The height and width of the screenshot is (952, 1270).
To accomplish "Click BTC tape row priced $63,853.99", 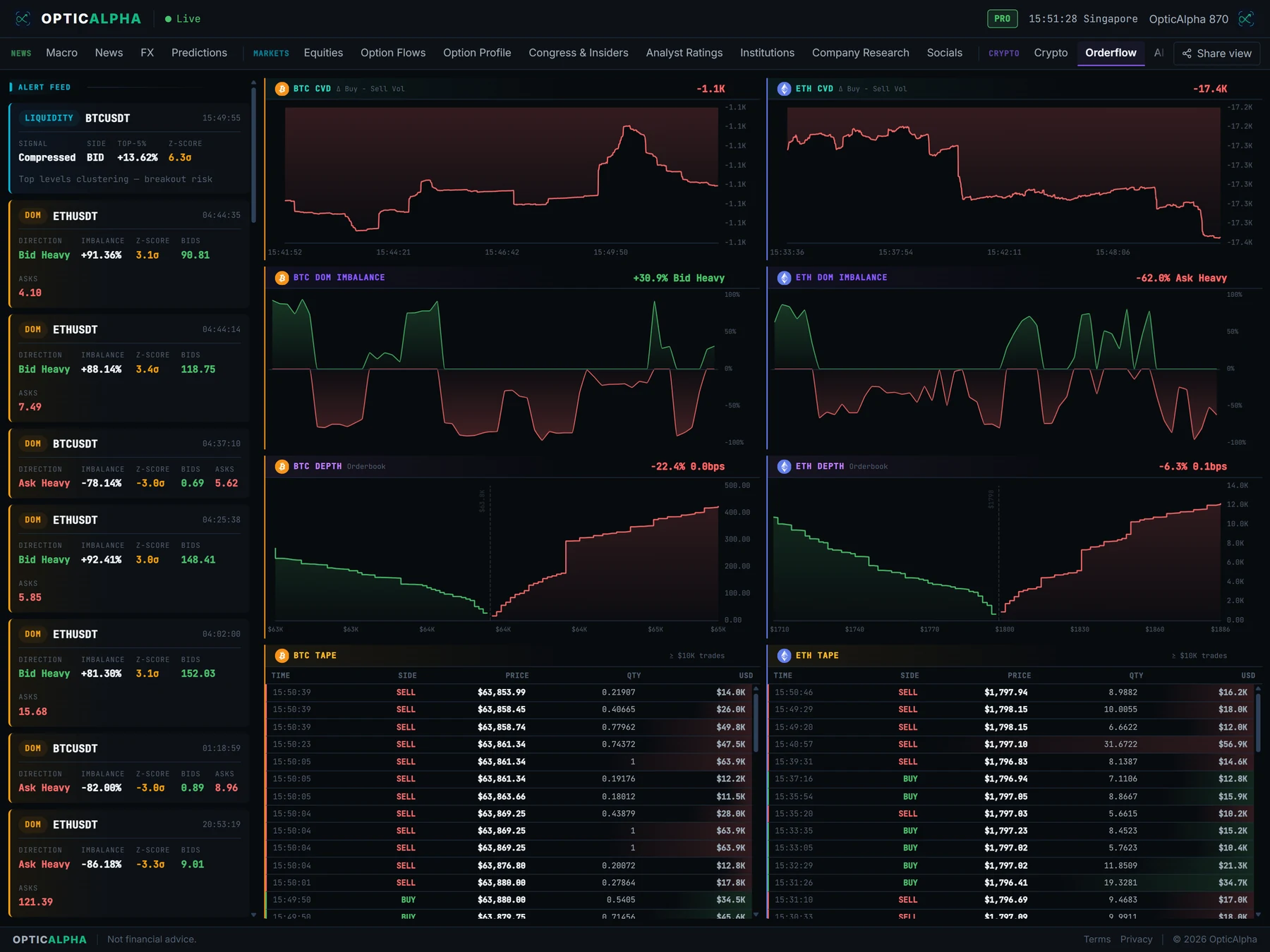I will point(509,692).
